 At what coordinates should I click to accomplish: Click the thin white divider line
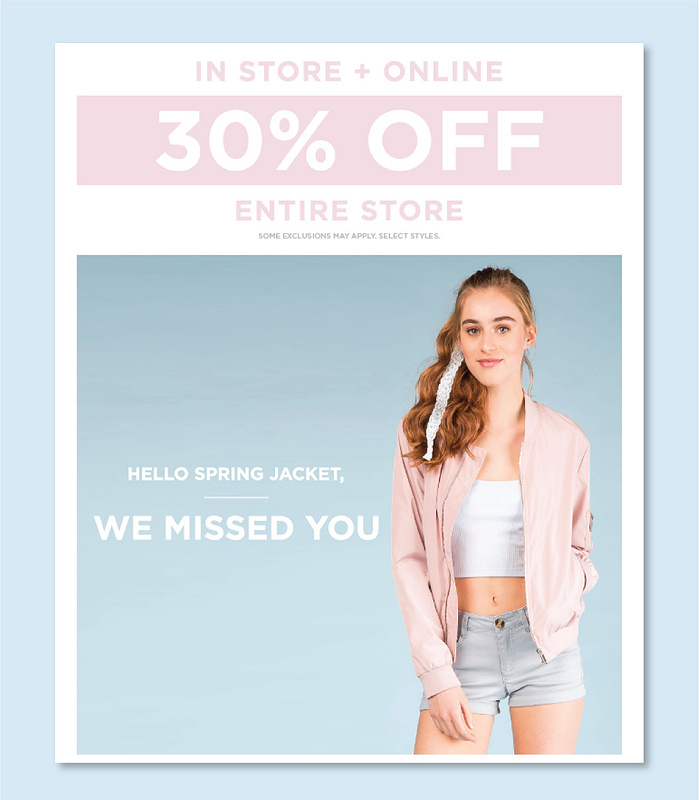pyautogui.click(x=236, y=497)
